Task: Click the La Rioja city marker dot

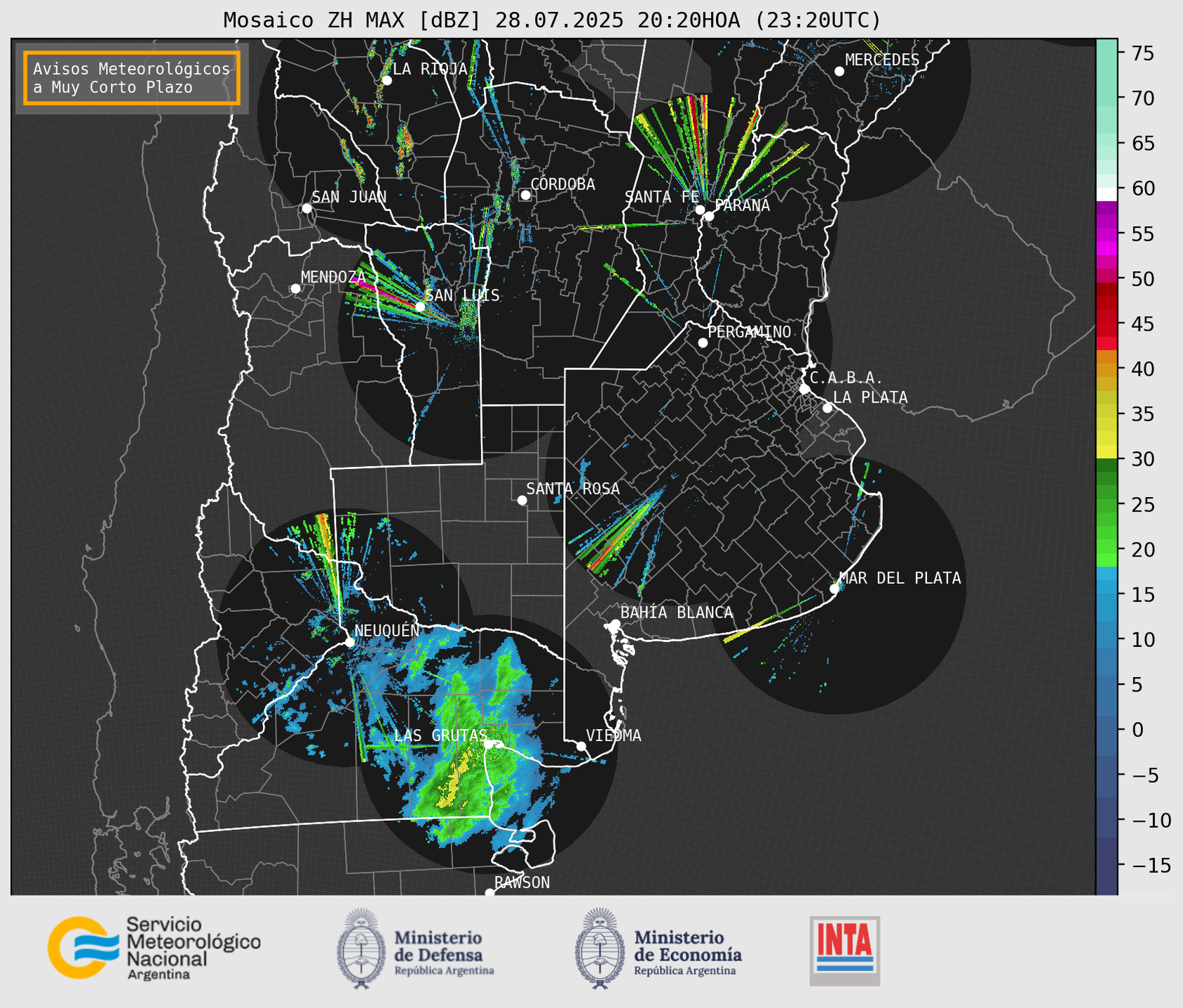Action: (386, 81)
